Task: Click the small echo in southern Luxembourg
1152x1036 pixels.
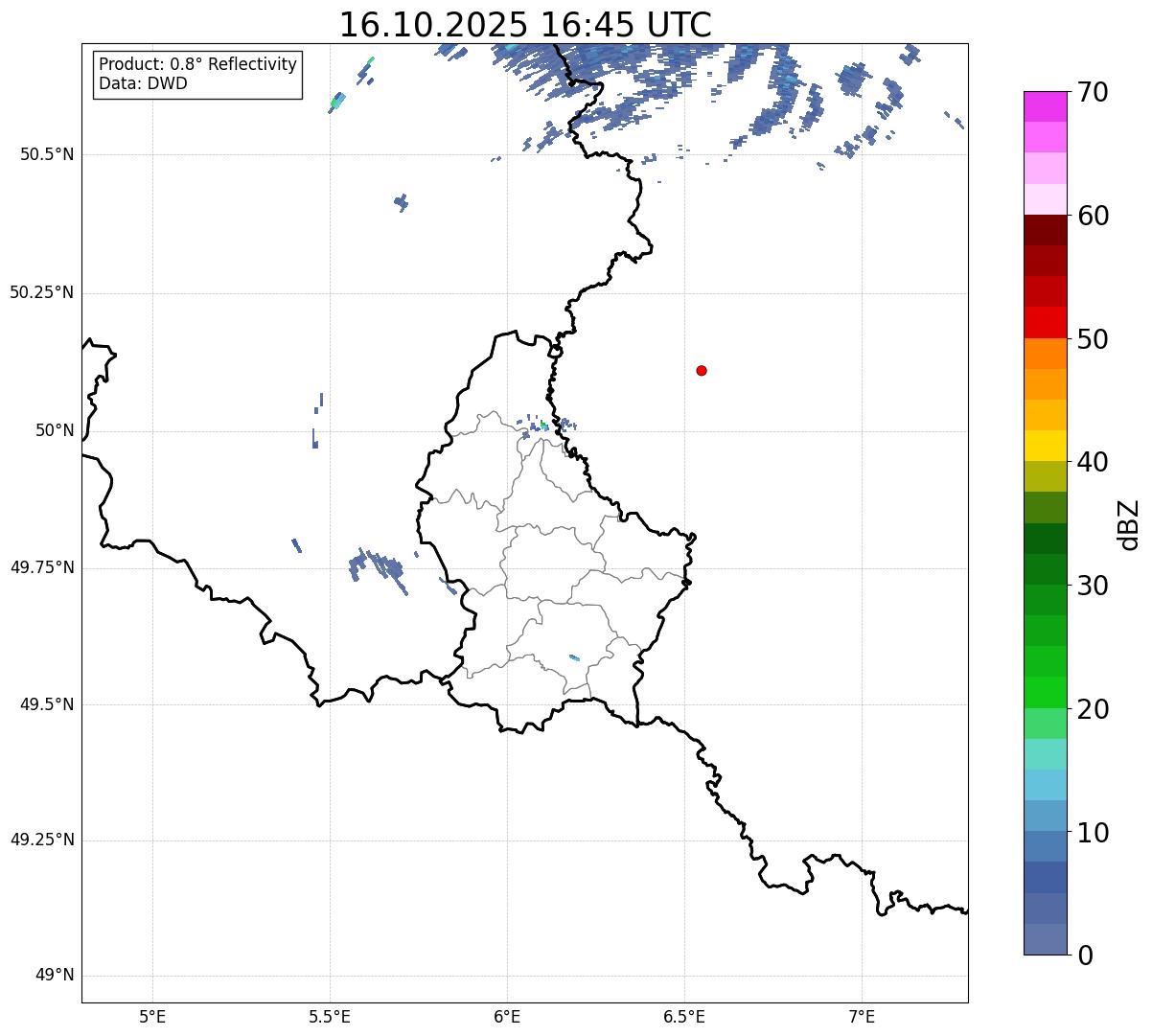Action: [x=574, y=657]
